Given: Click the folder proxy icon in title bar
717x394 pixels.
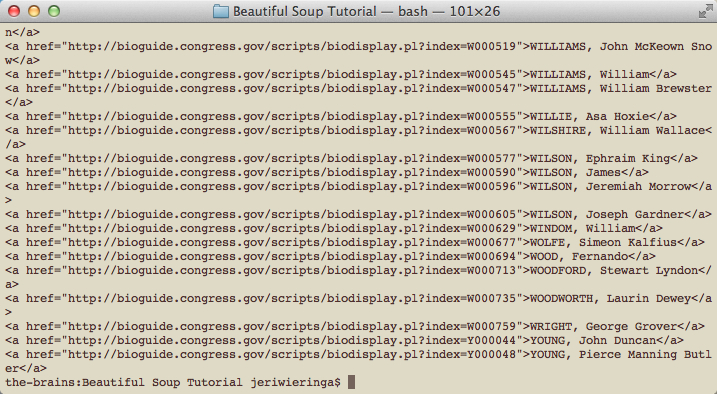Looking at the screenshot, I should [x=221, y=11].
